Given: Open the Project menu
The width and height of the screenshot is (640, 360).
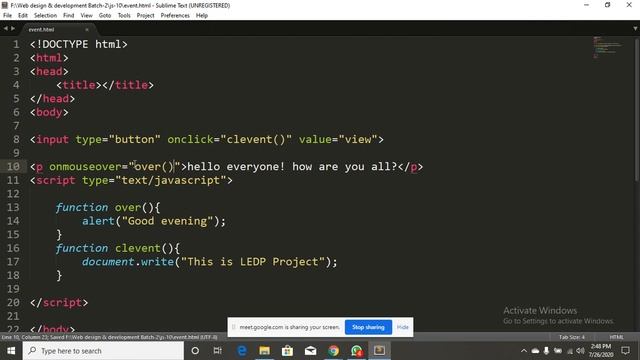Looking at the screenshot, I should [145, 16].
